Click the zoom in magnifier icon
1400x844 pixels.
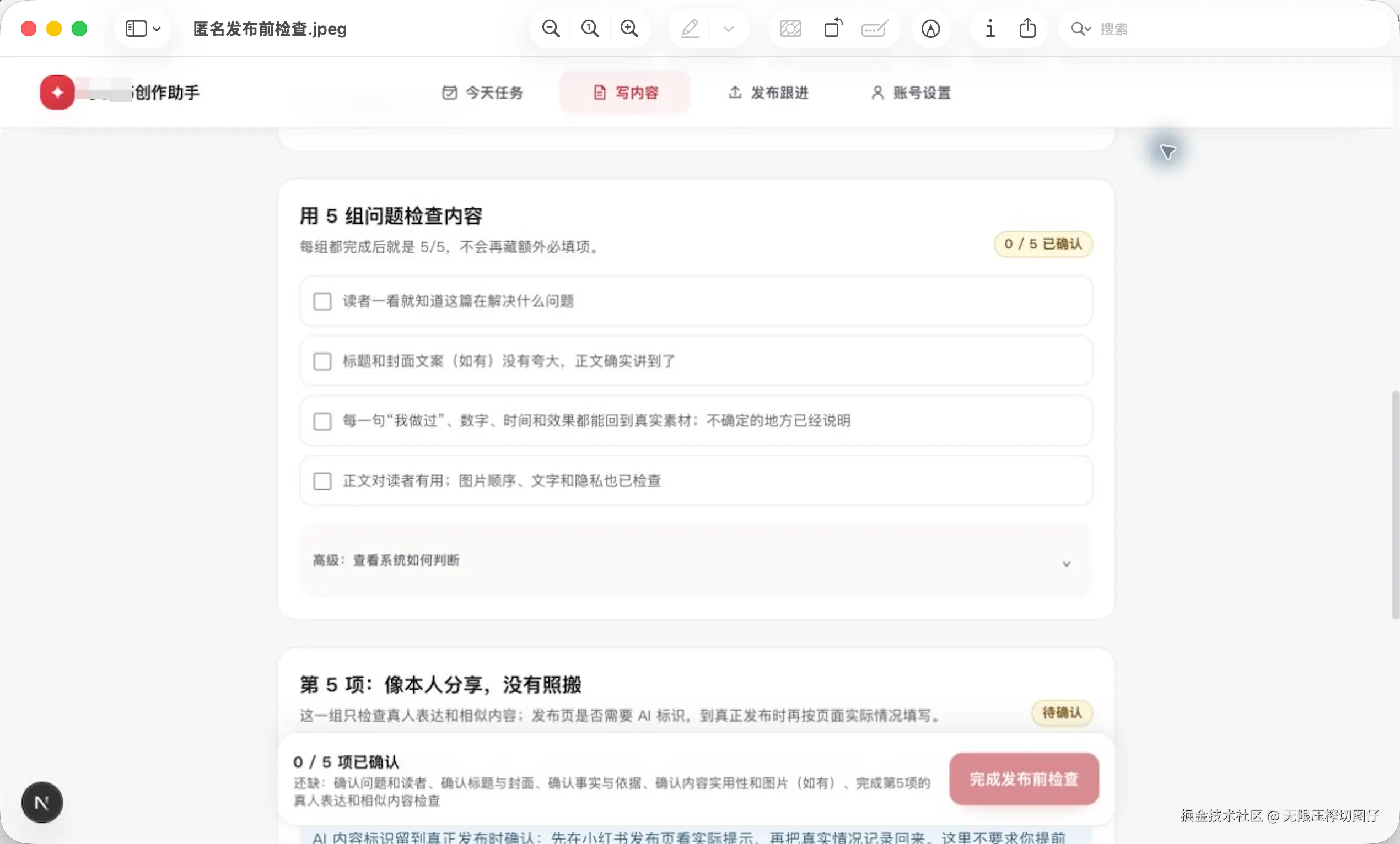pos(629,29)
